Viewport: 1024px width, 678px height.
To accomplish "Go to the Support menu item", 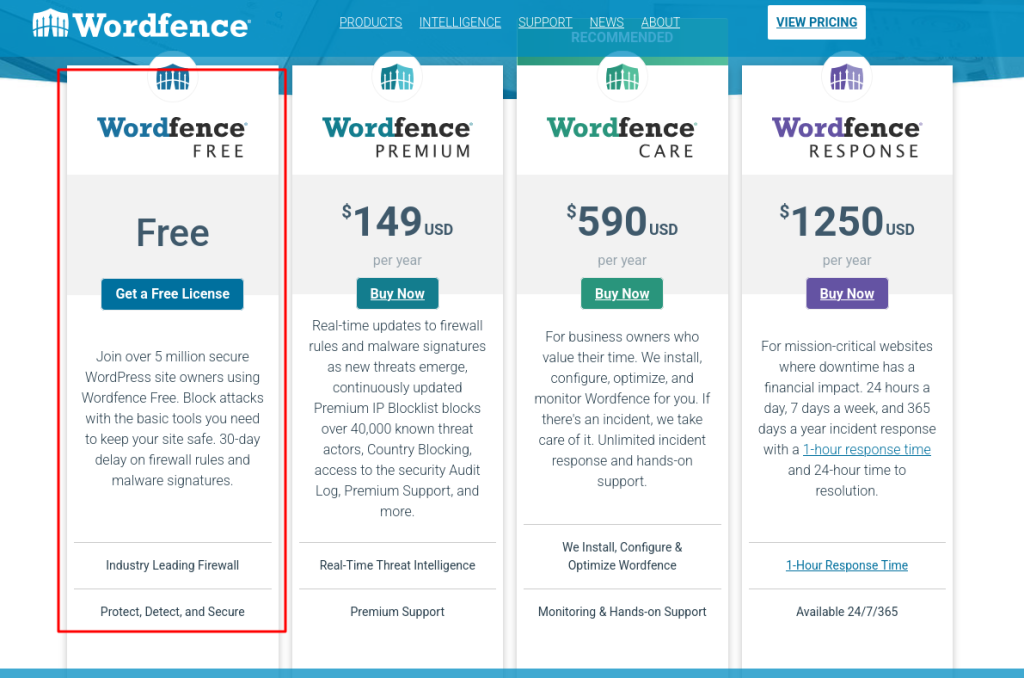I will (x=545, y=22).
